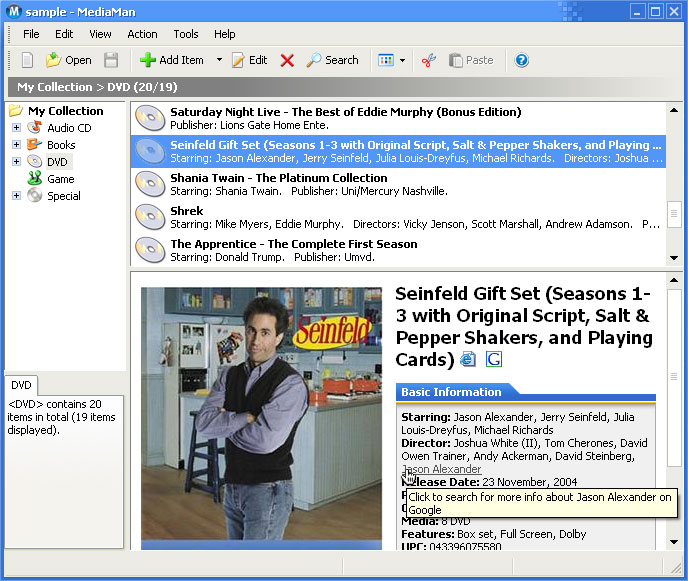The width and height of the screenshot is (688, 581).
Task: Click the blue Help question mark icon
Action: coord(522,60)
